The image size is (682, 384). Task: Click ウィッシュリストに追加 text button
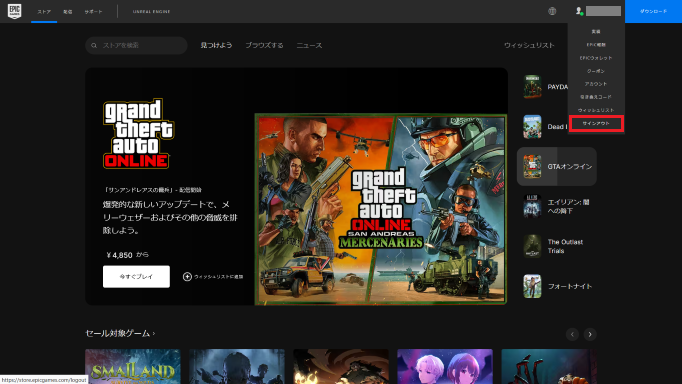(218, 277)
